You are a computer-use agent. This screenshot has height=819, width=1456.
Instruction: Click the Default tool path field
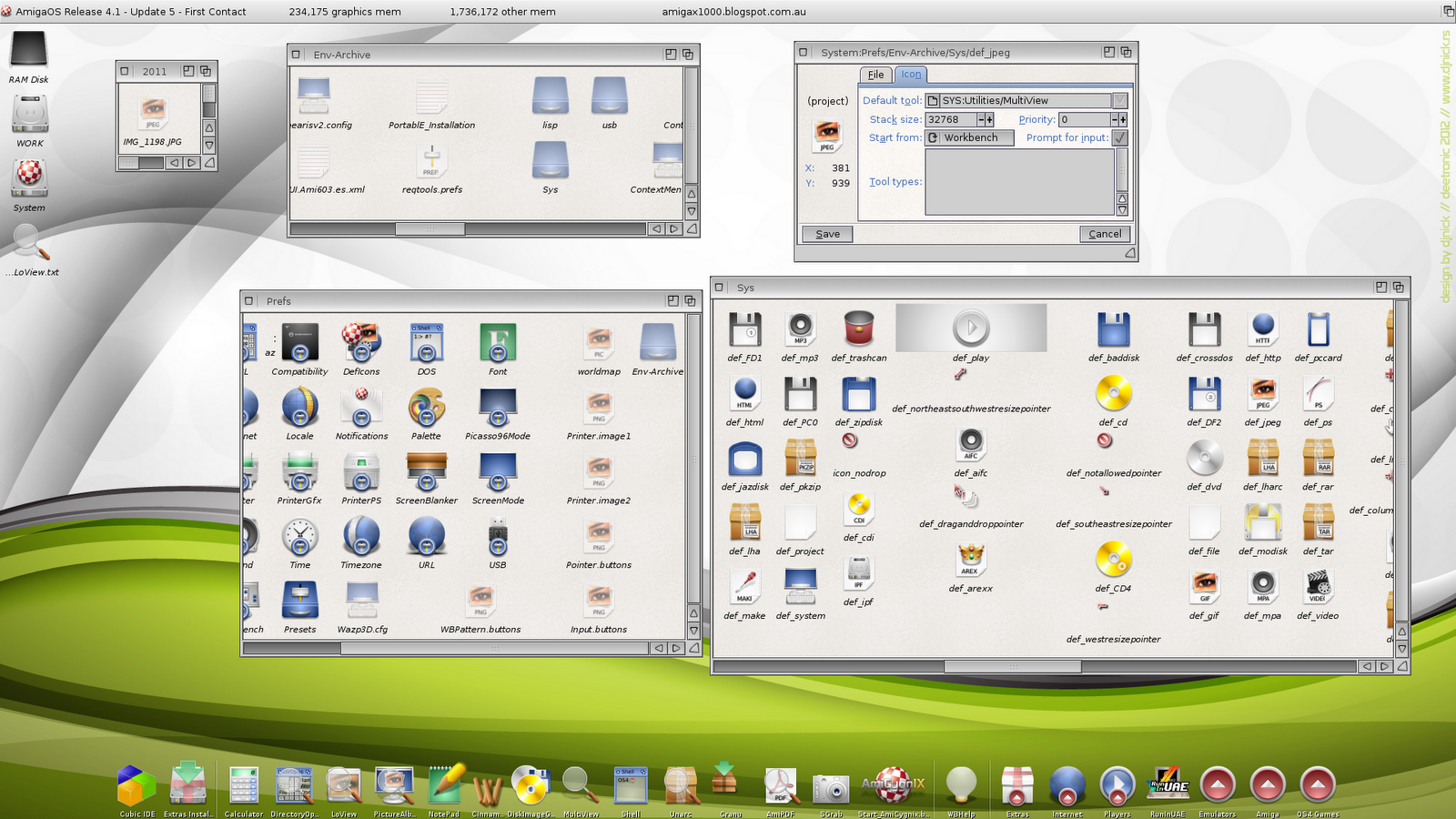[1026, 101]
